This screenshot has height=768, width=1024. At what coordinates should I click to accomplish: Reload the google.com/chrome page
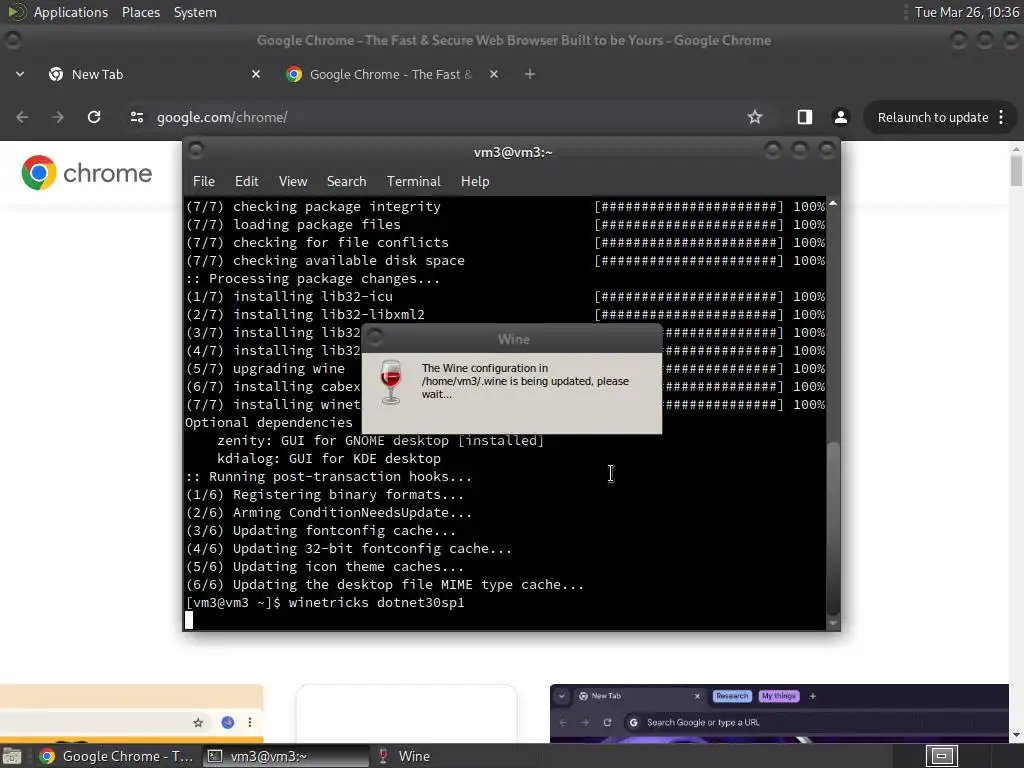click(x=94, y=117)
